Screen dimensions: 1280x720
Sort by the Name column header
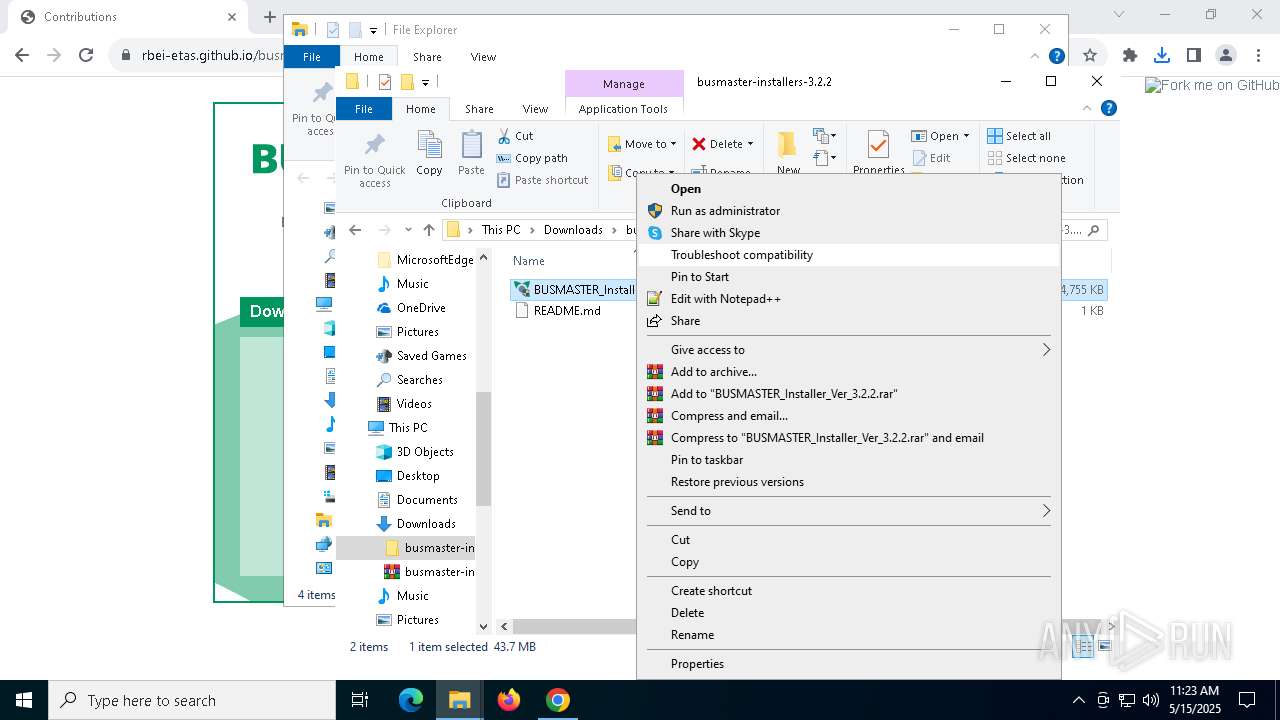pos(528,261)
